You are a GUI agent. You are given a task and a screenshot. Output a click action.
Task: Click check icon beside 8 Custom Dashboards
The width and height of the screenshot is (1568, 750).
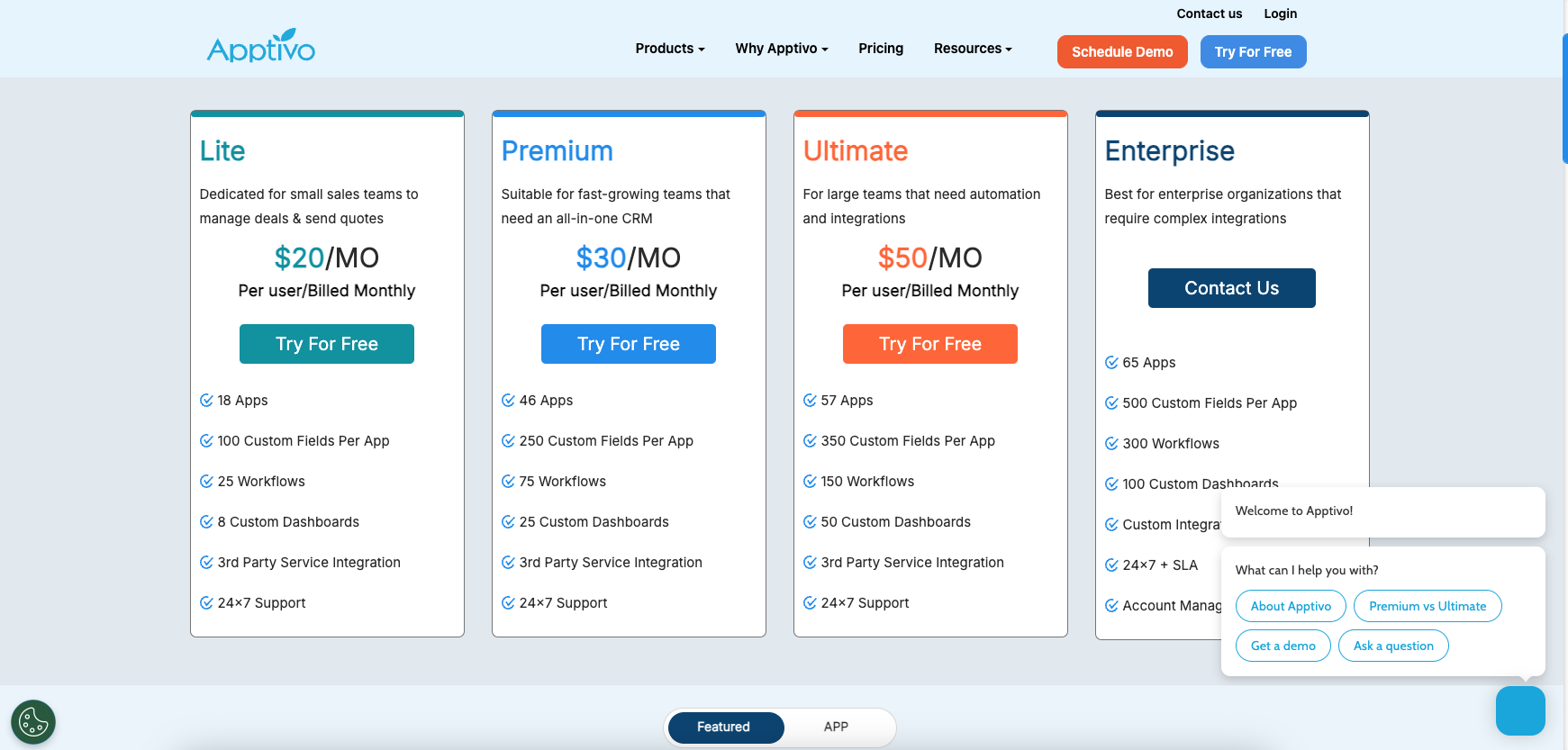coord(206,522)
